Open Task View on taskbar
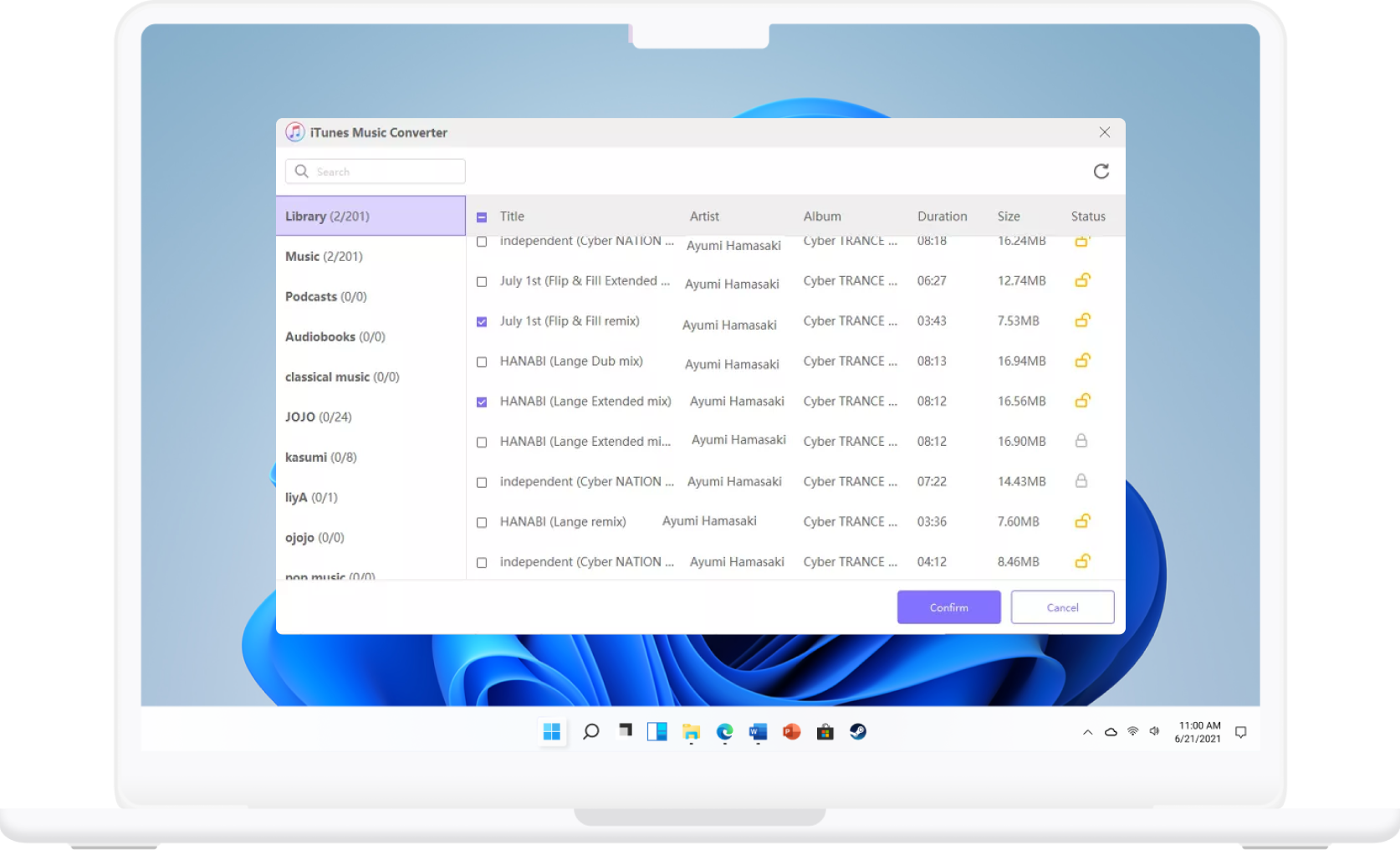This screenshot has height=850, width=1400. (x=625, y=730)
